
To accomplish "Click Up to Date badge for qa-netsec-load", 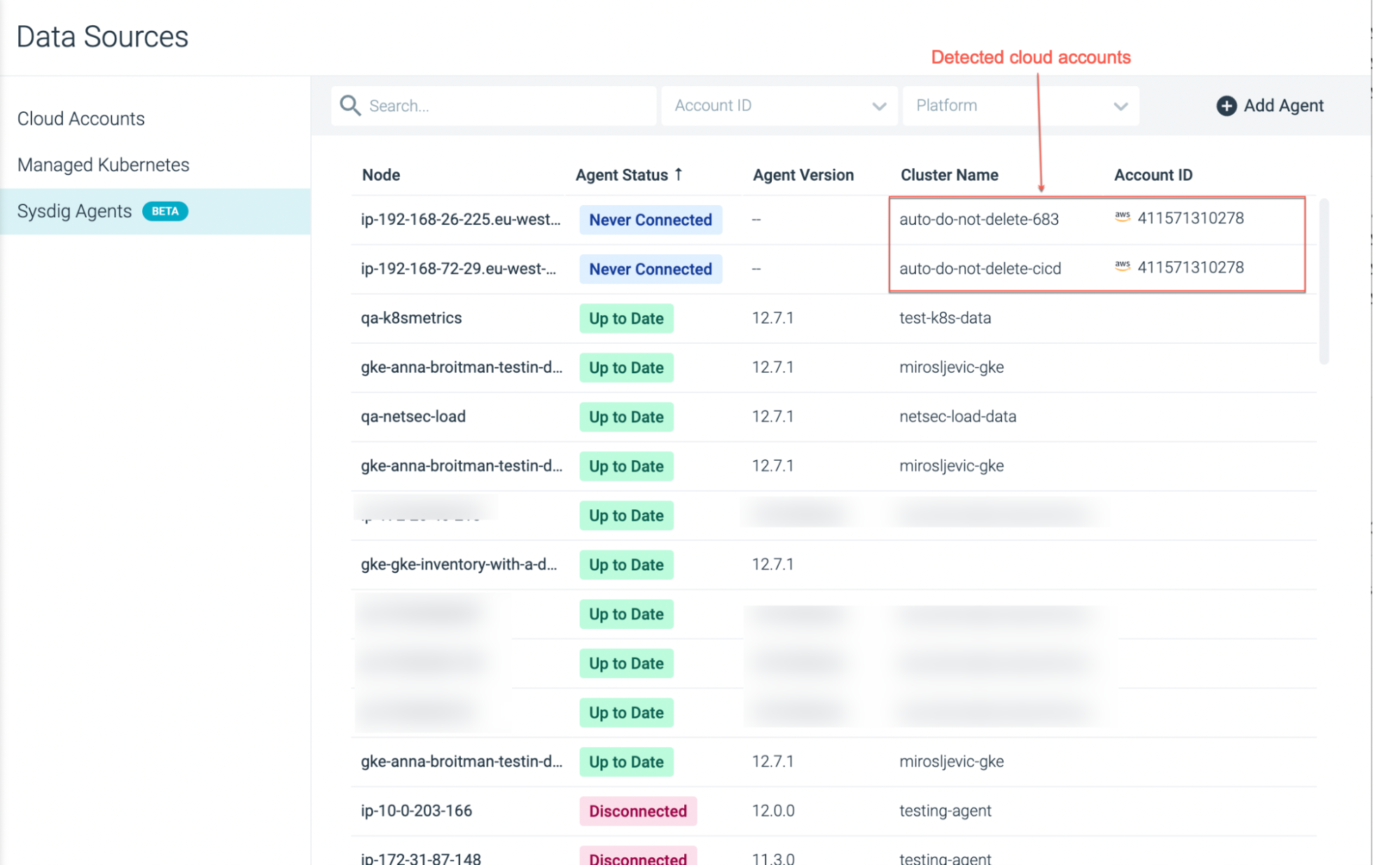I will pos(626,417).
